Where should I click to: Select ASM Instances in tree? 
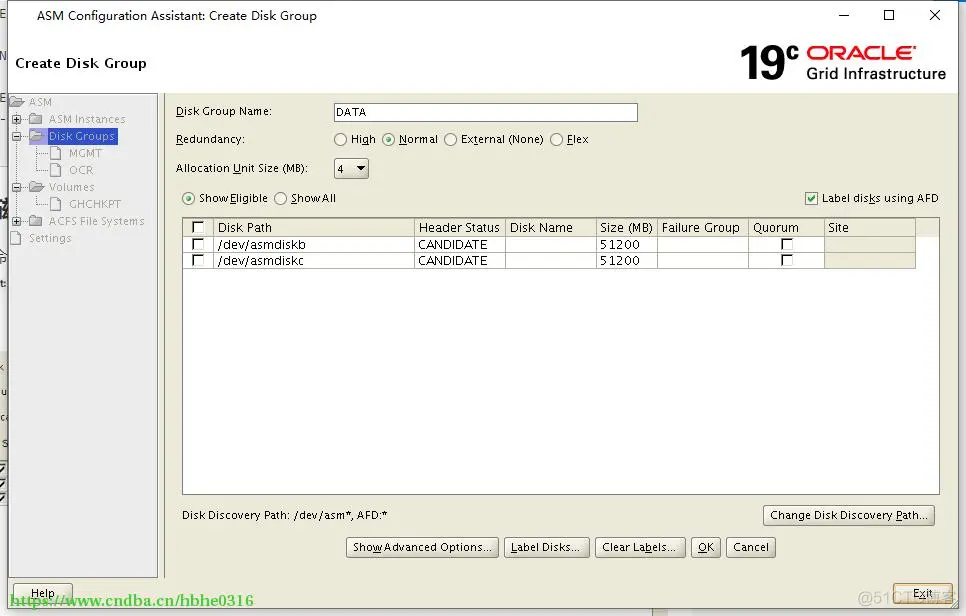(87, 119)
